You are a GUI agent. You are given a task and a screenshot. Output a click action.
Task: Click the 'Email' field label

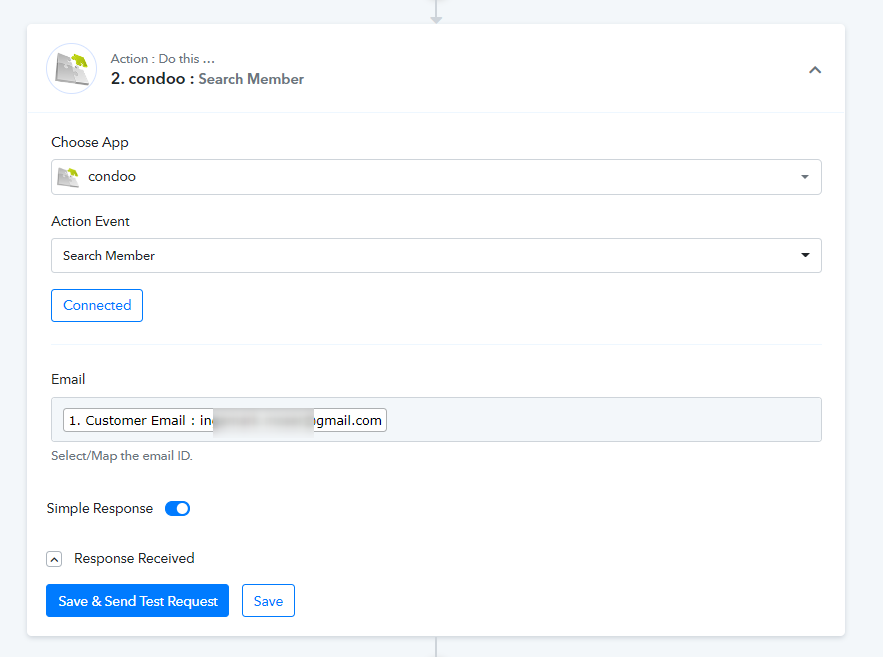[68, 379]
